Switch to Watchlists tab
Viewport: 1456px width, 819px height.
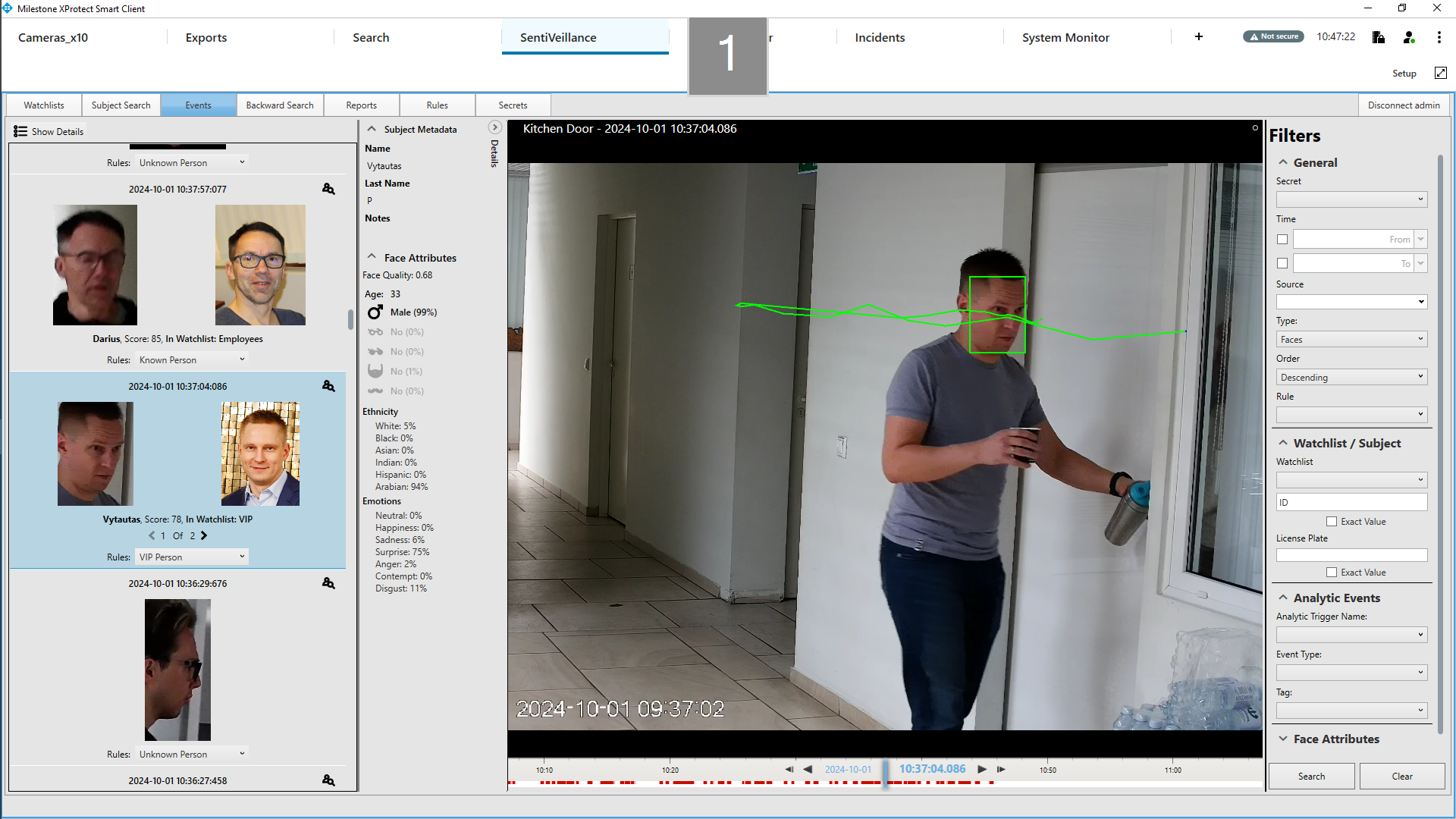(44, 105)
